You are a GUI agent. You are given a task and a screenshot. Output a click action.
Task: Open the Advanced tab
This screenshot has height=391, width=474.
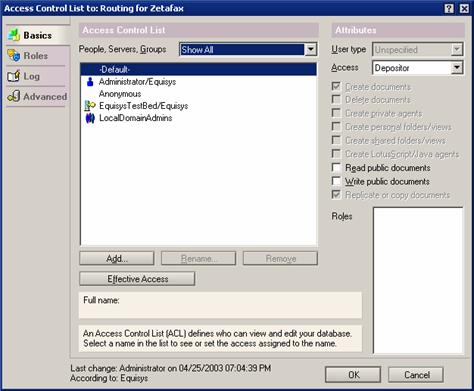pyautogui.click(x=36, y=97)
